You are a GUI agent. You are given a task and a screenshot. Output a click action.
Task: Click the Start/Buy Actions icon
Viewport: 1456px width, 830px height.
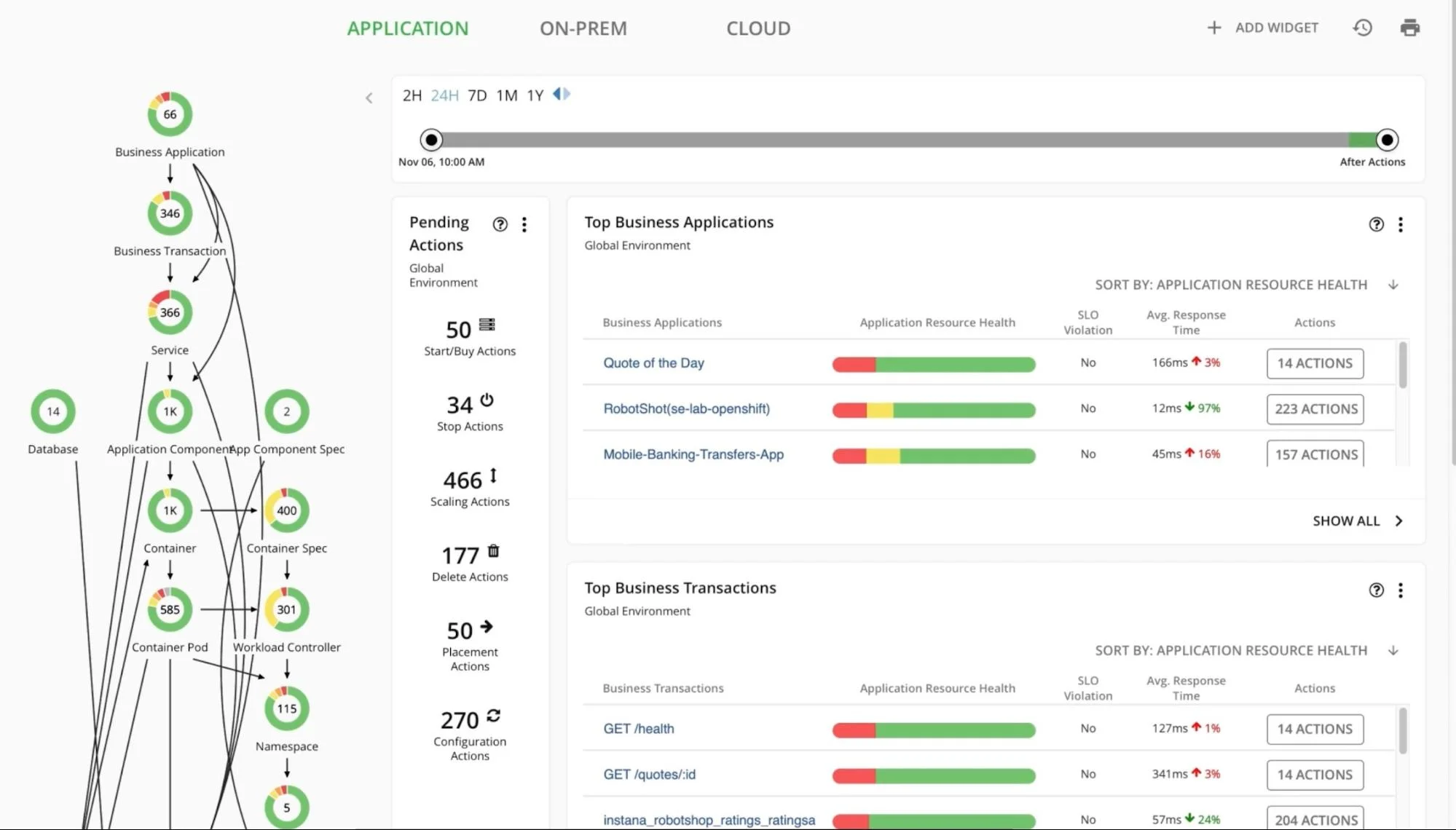coord(487,324)
